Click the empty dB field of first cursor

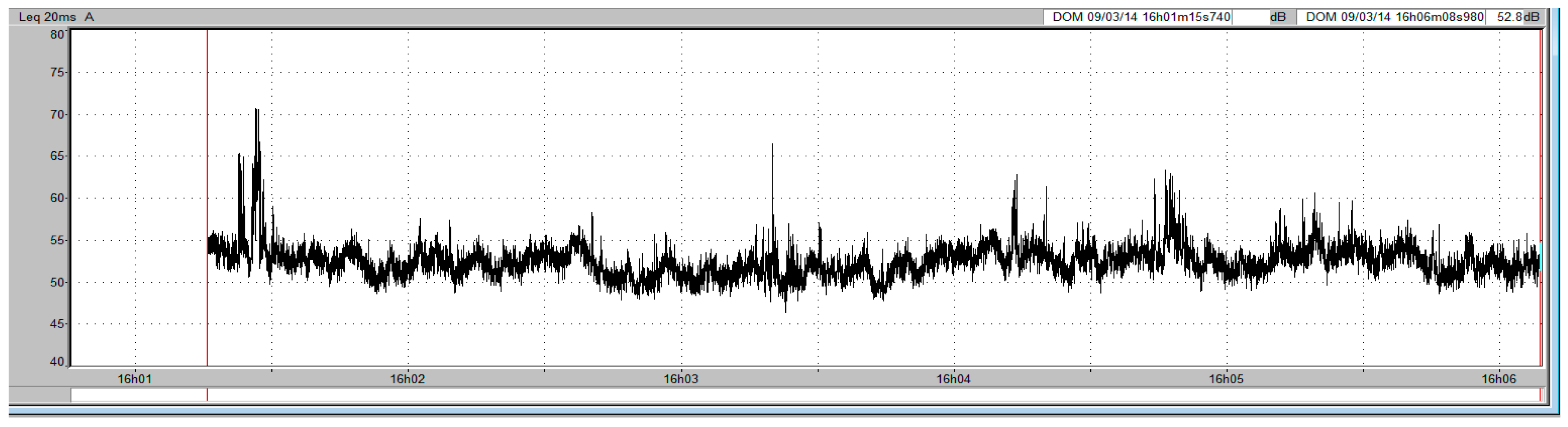(x=1250, y=17)
